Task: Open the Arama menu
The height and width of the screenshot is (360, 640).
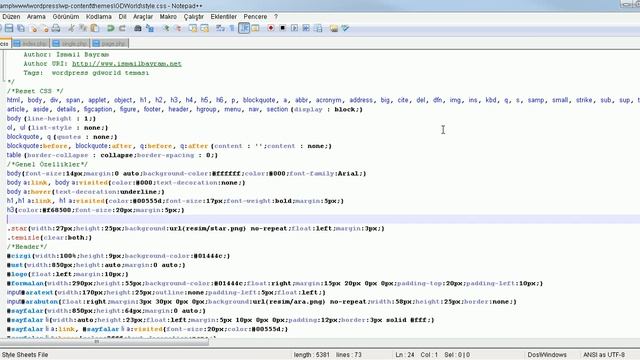Action: point(36,17)
